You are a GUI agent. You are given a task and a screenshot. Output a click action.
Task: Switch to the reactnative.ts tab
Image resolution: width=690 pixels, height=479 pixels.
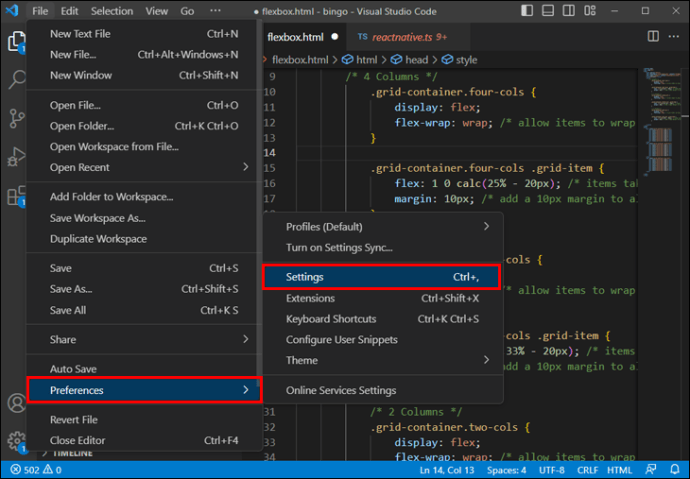coord(403,36)
